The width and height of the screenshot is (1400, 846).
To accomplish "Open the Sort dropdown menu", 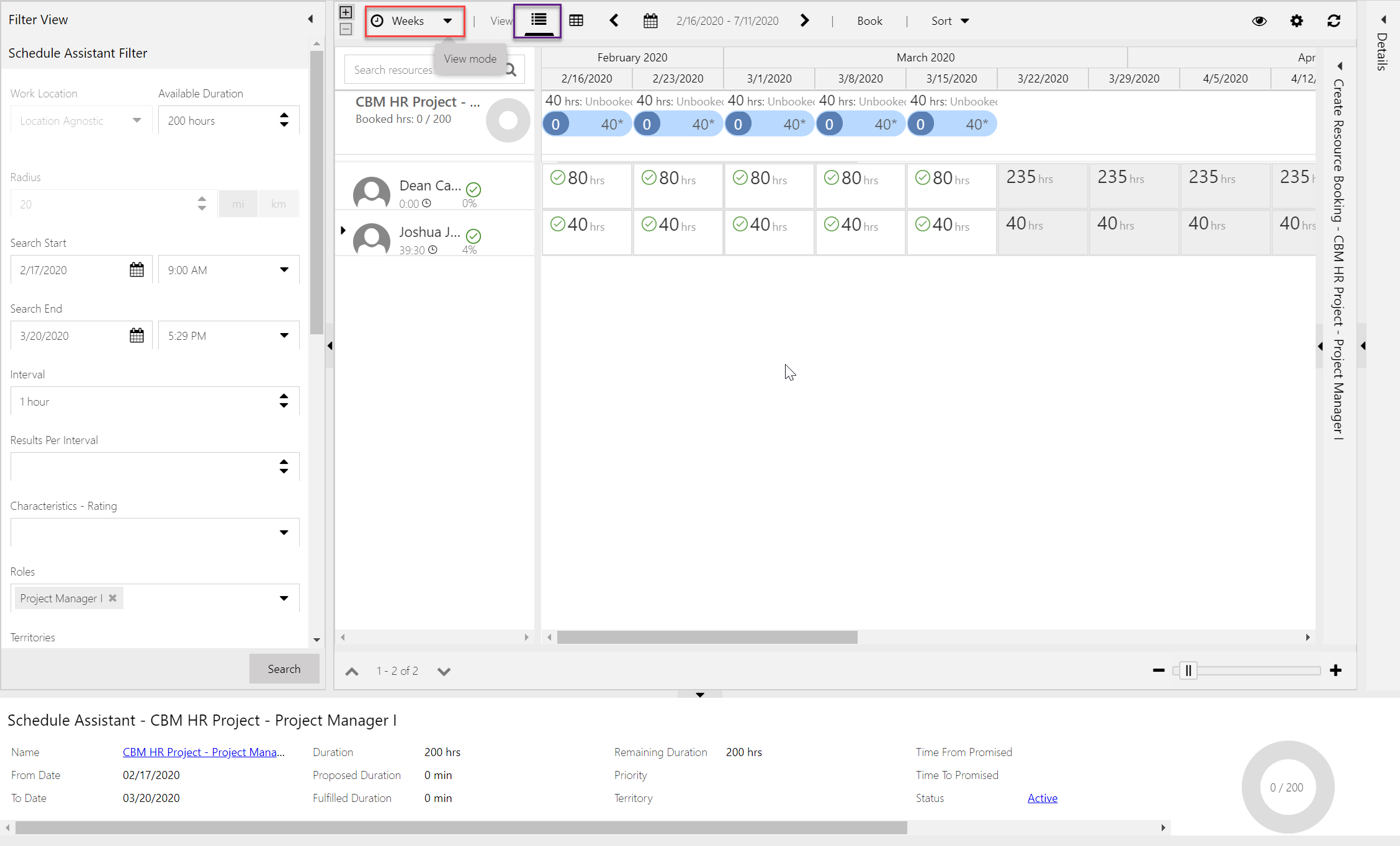I will tap(950, 21).
